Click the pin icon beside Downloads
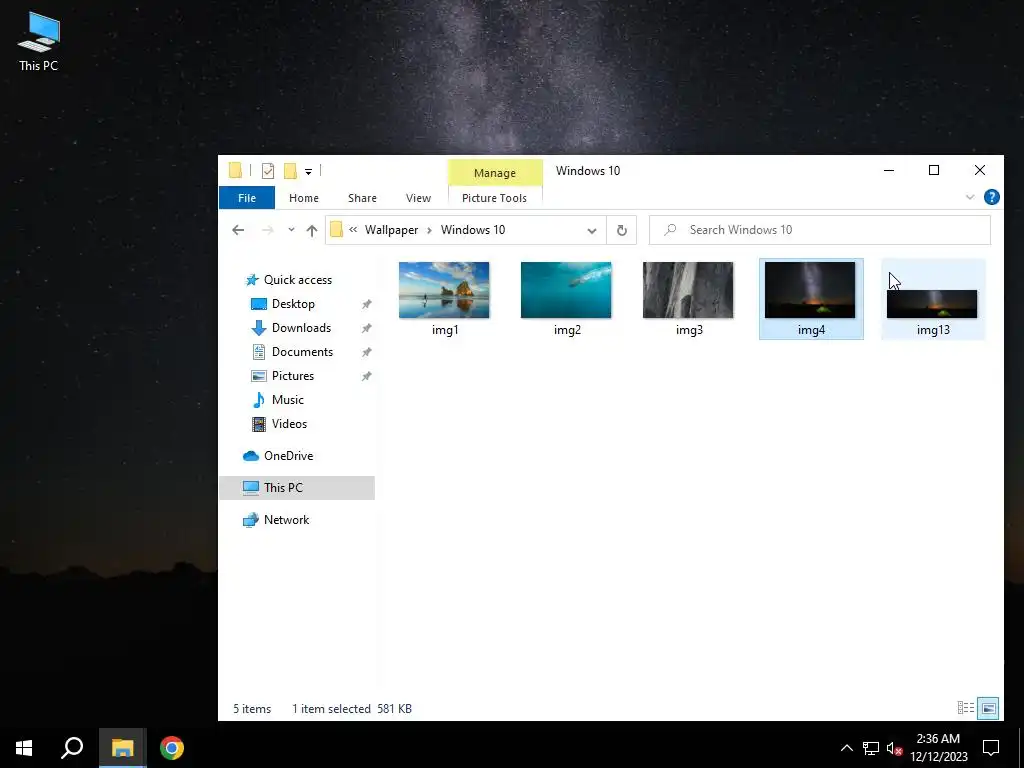The image size is (1024, 768). (x=366, y=328)
